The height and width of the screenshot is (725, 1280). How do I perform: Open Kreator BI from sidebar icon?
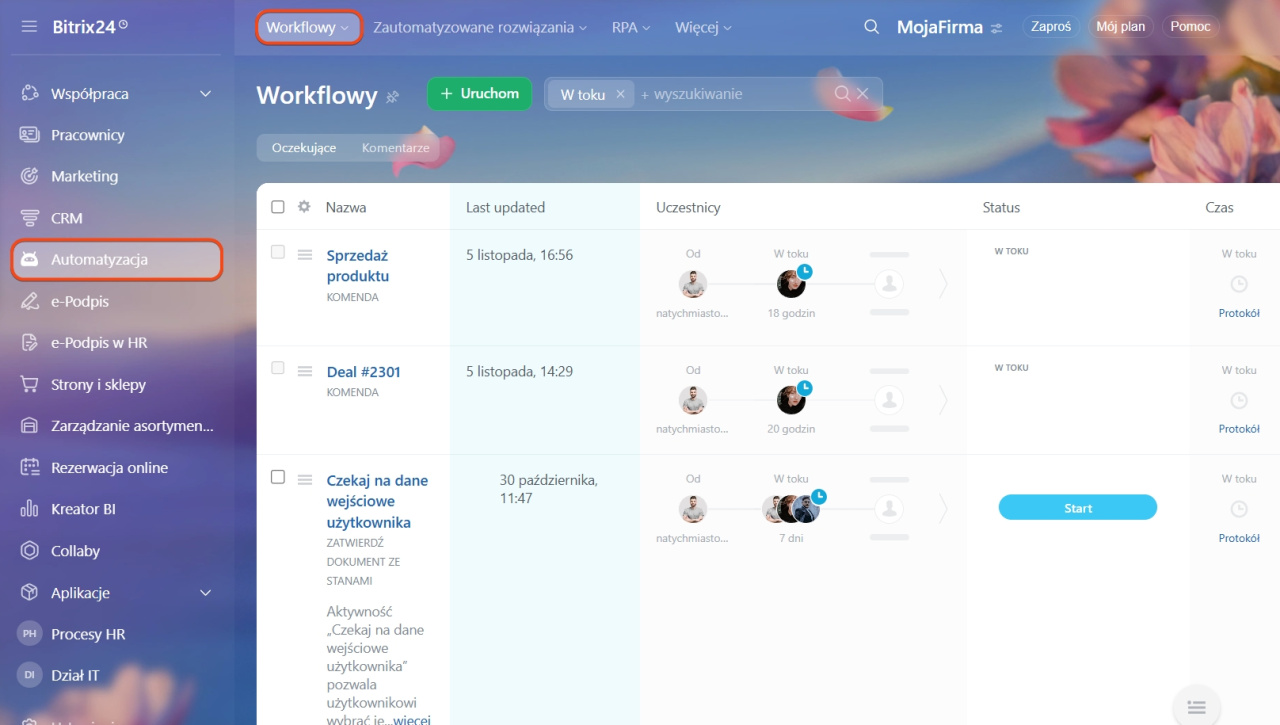coord(30,509)
